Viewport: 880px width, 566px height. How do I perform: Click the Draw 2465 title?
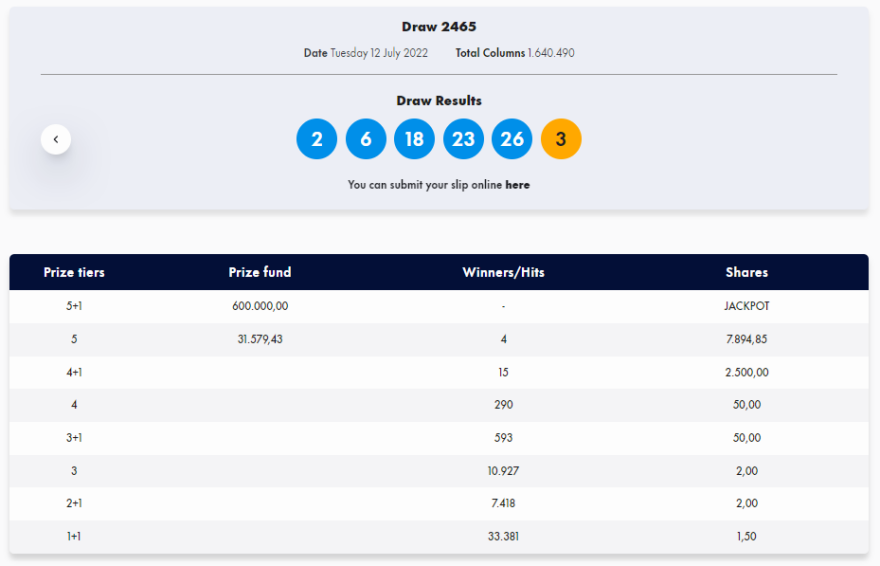tap(439, 27)
